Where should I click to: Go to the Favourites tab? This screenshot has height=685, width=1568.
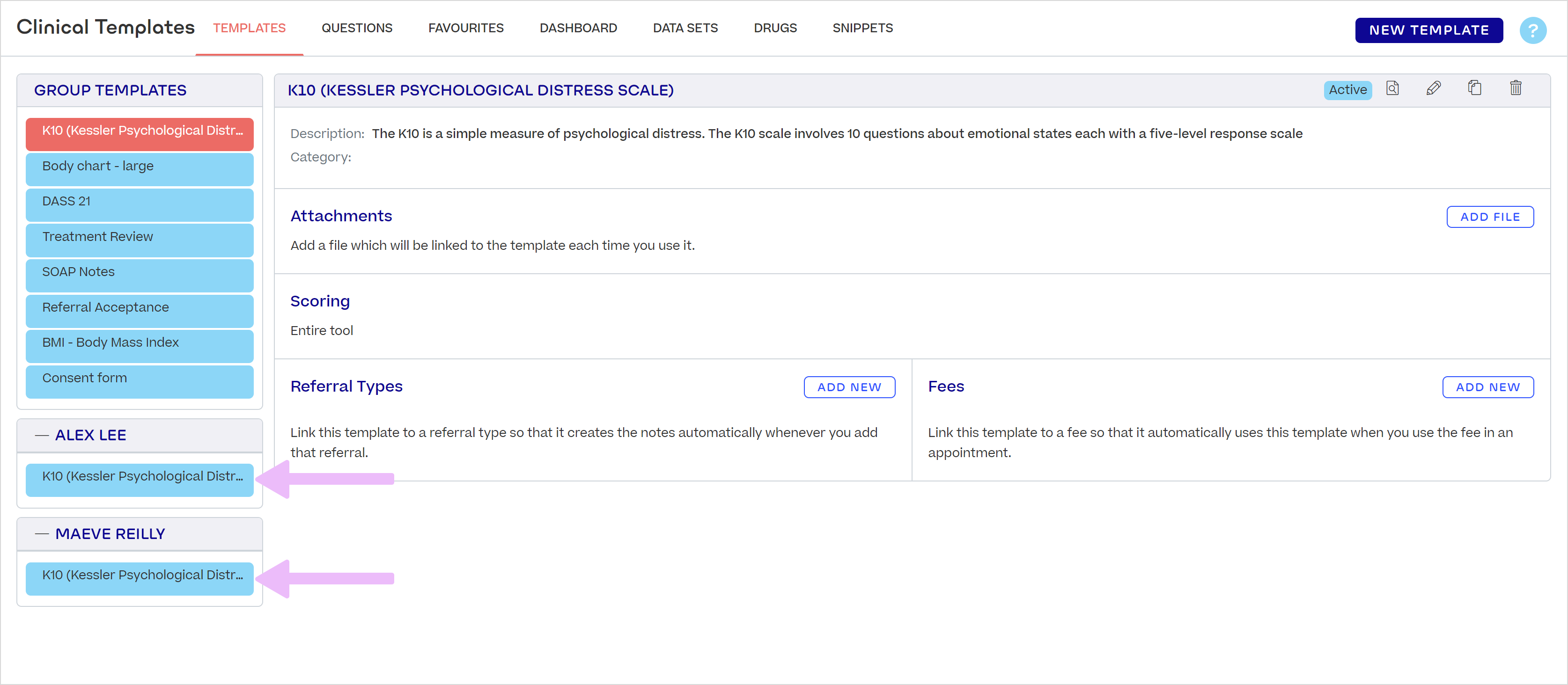pyautogui.click(x=466, y=28)
